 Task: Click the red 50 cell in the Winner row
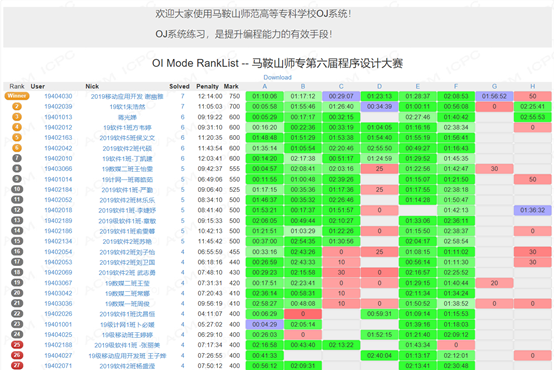[532, 96]
